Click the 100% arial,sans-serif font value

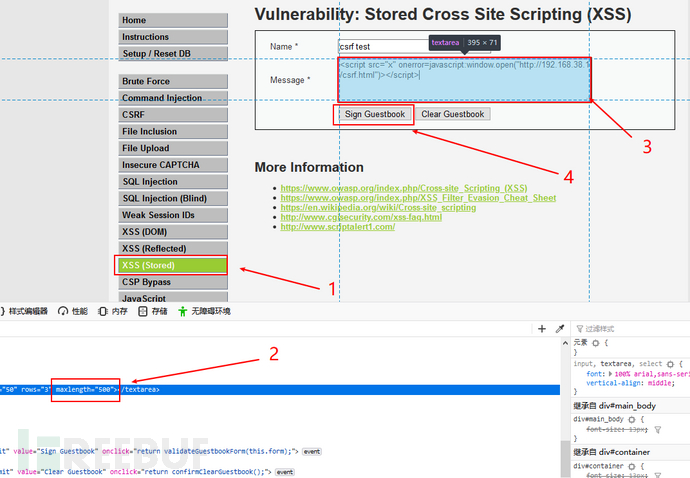click(652, 374)
